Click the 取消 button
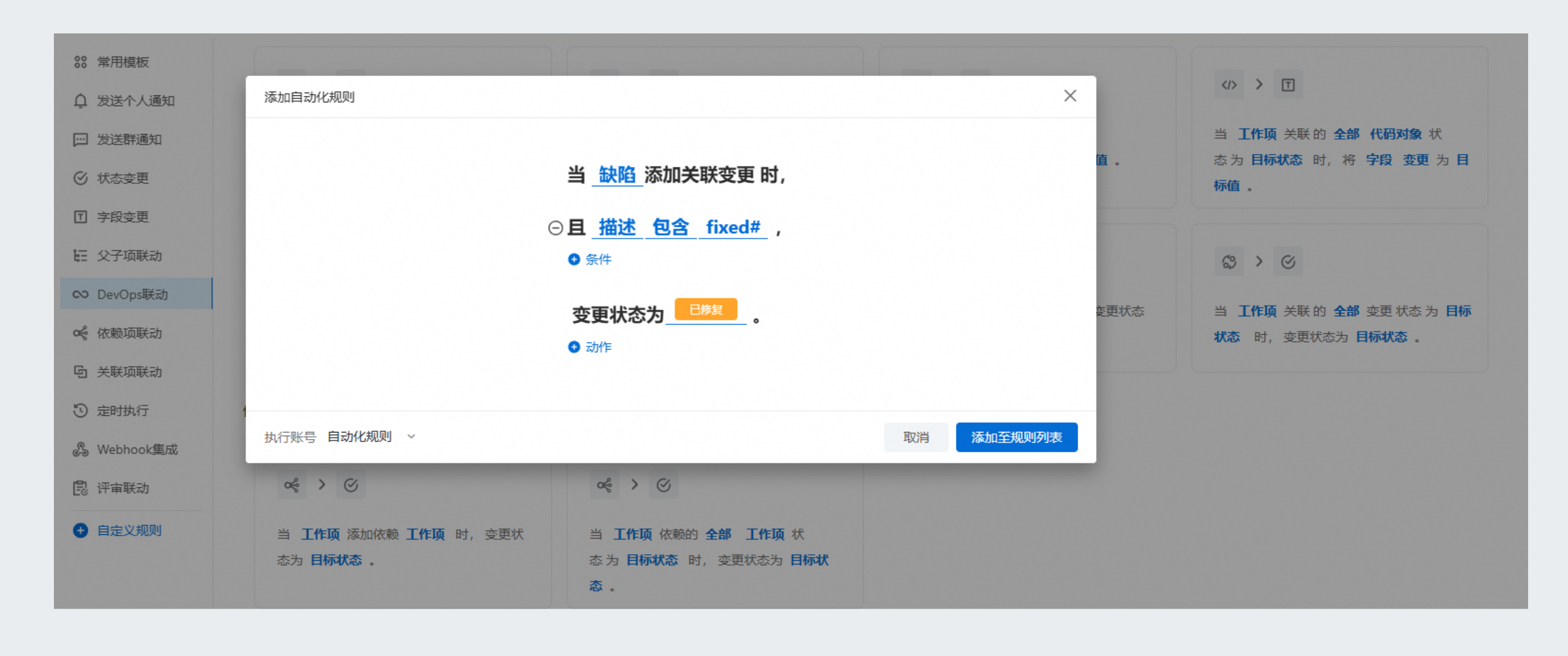 915,437
